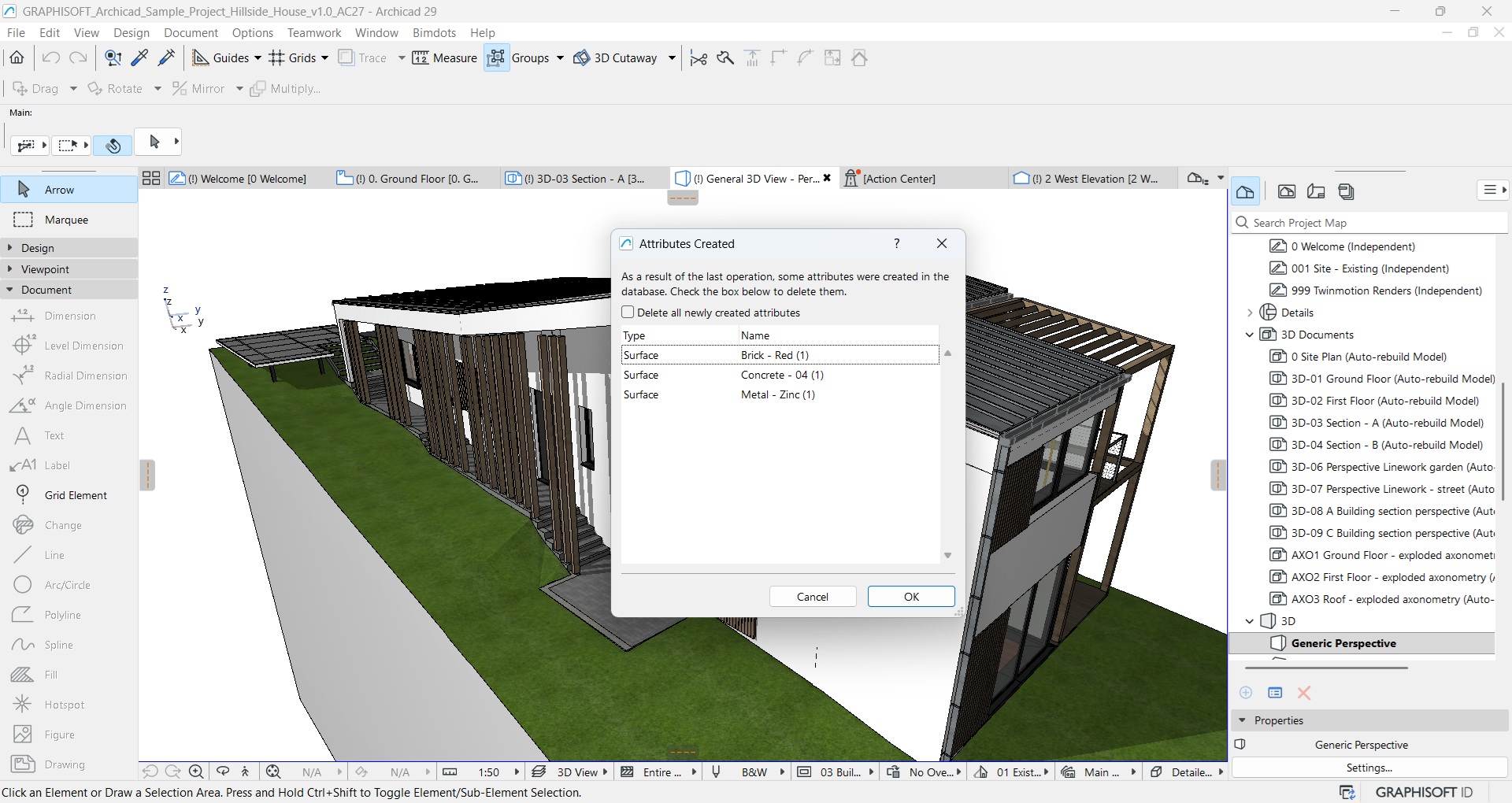
Task: Open the Grids dropdown arrow
Action: point(324,58)
